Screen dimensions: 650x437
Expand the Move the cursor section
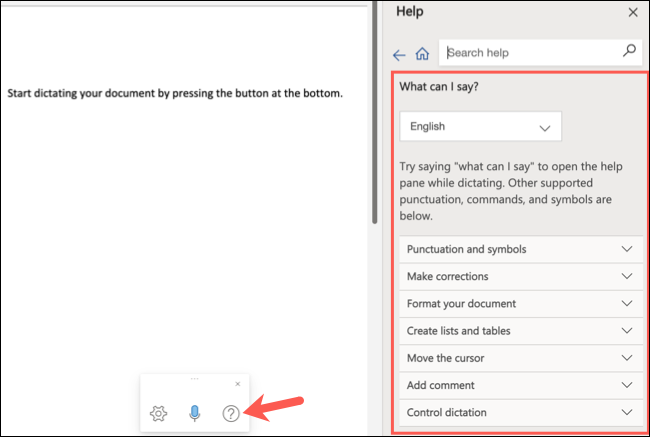click(519, 357)
